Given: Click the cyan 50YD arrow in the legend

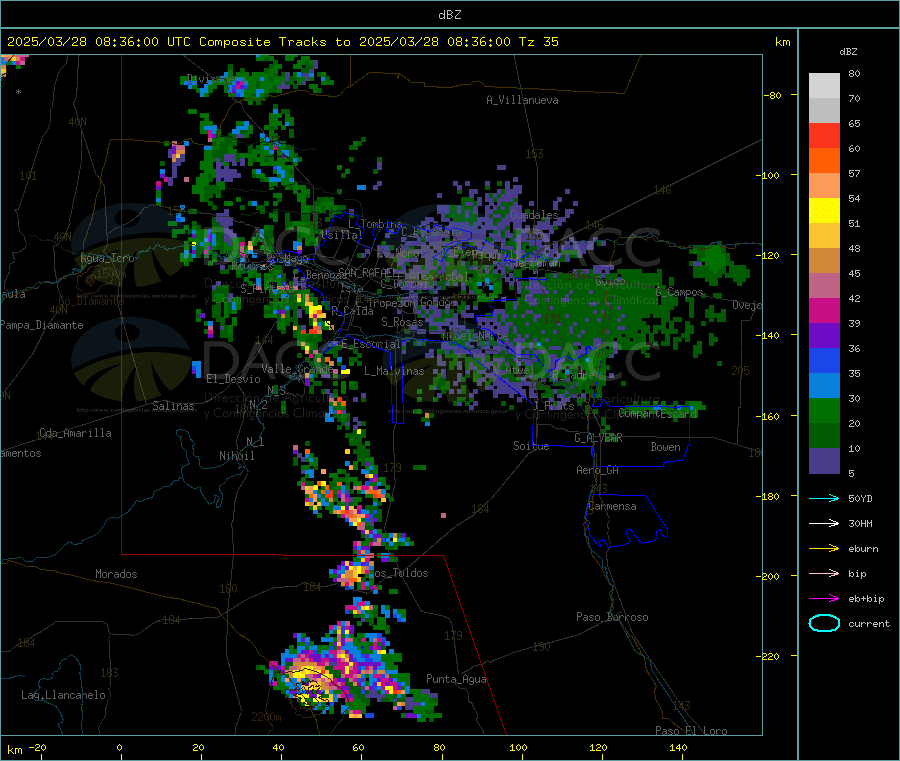Looking at the screenshot, I should pos(824,498).
